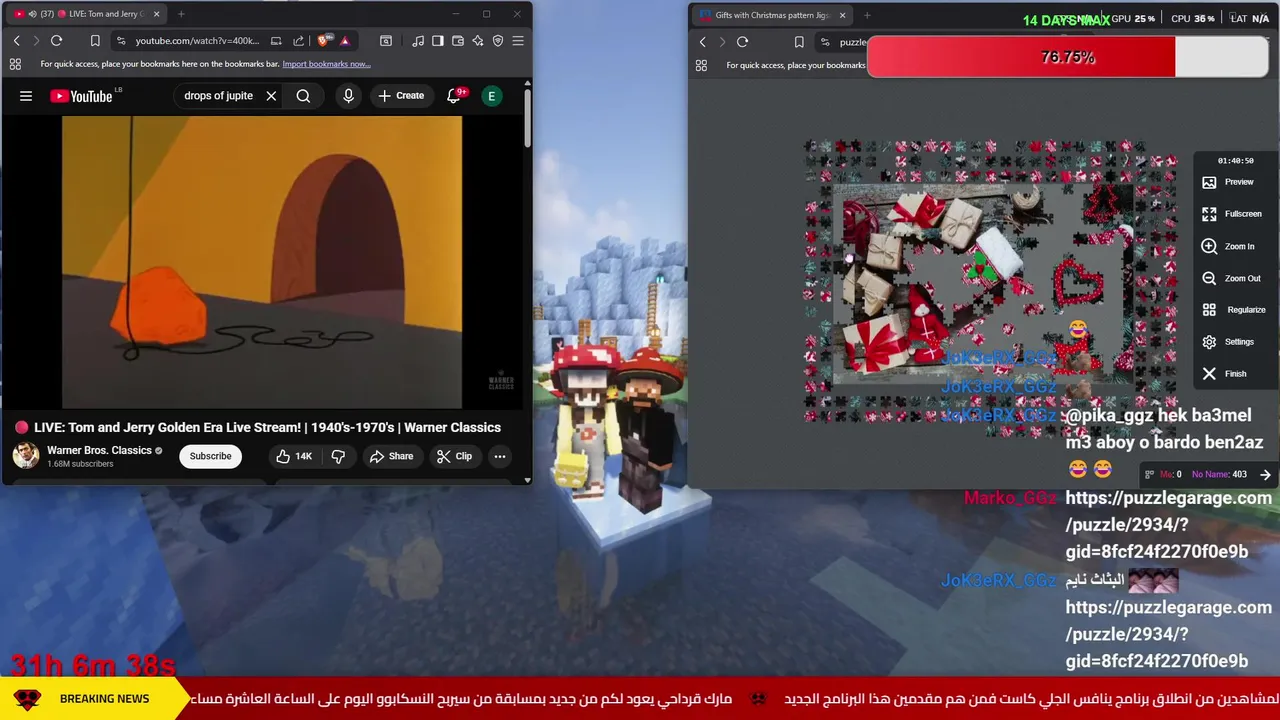Screen dimensions: 1280x720
Task: Click the share icon in YouTube address bar
Action: 298,41
